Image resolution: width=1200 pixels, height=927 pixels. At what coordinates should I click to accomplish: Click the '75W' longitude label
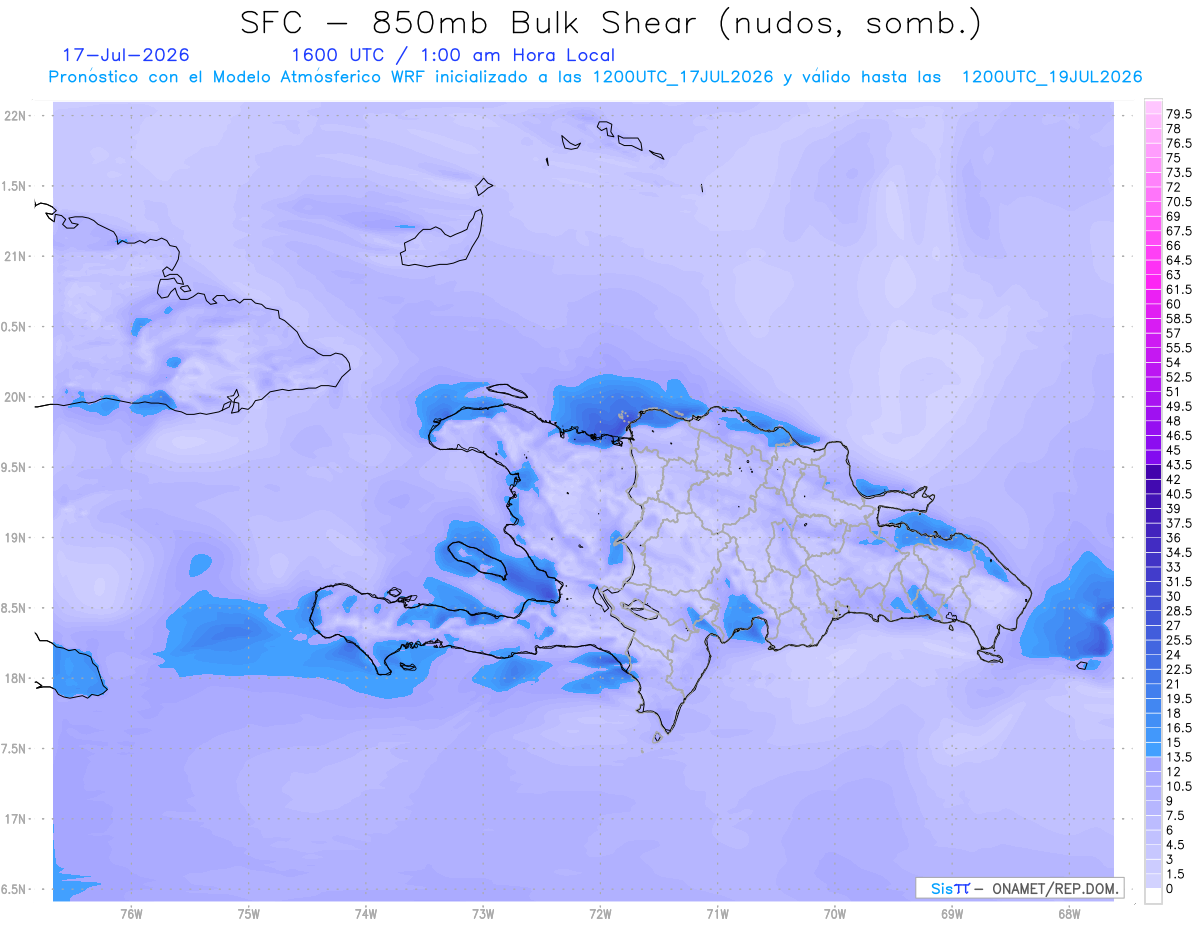point(248,913)
